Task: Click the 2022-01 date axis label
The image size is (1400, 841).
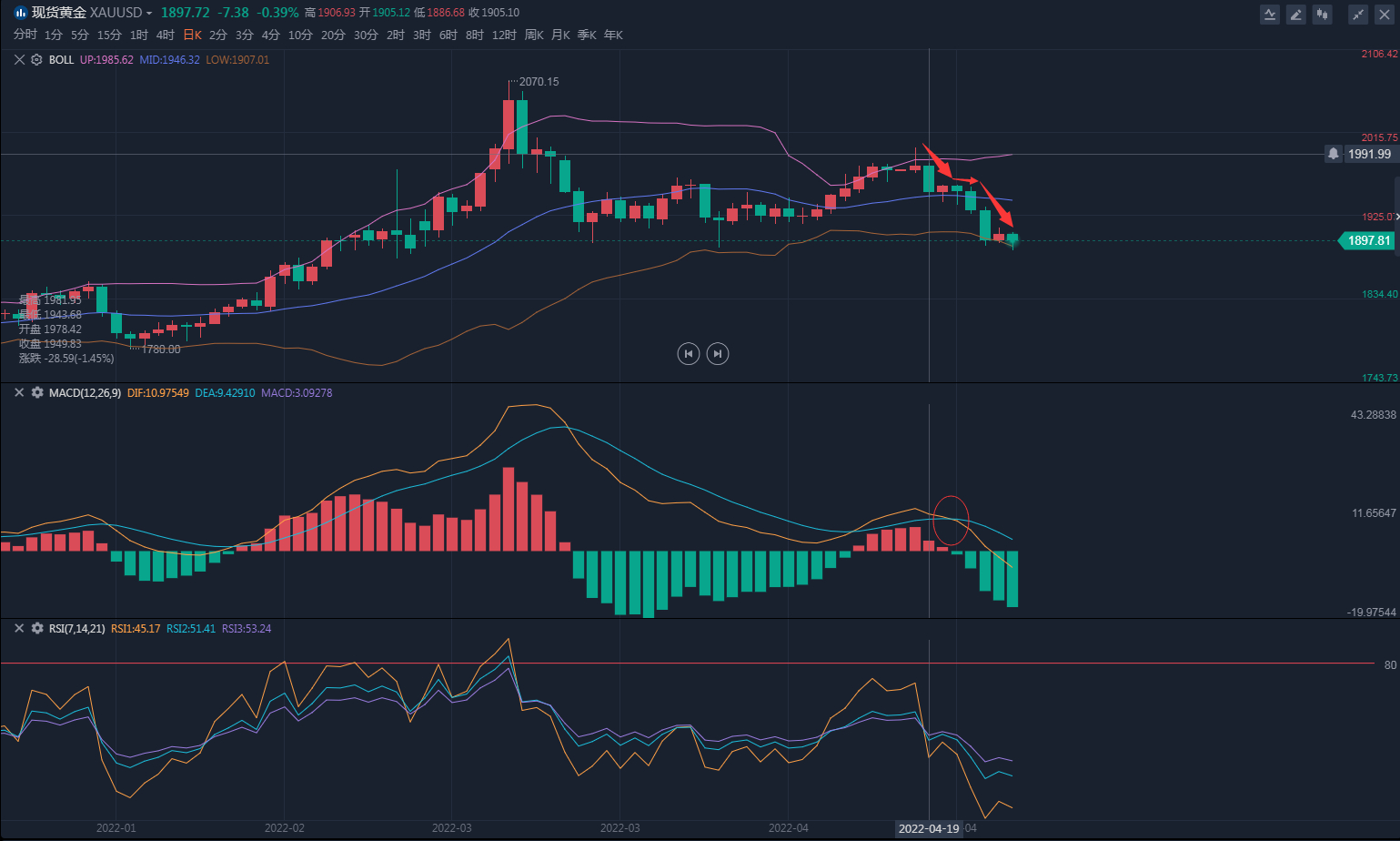Action: (x=116, y=828)
